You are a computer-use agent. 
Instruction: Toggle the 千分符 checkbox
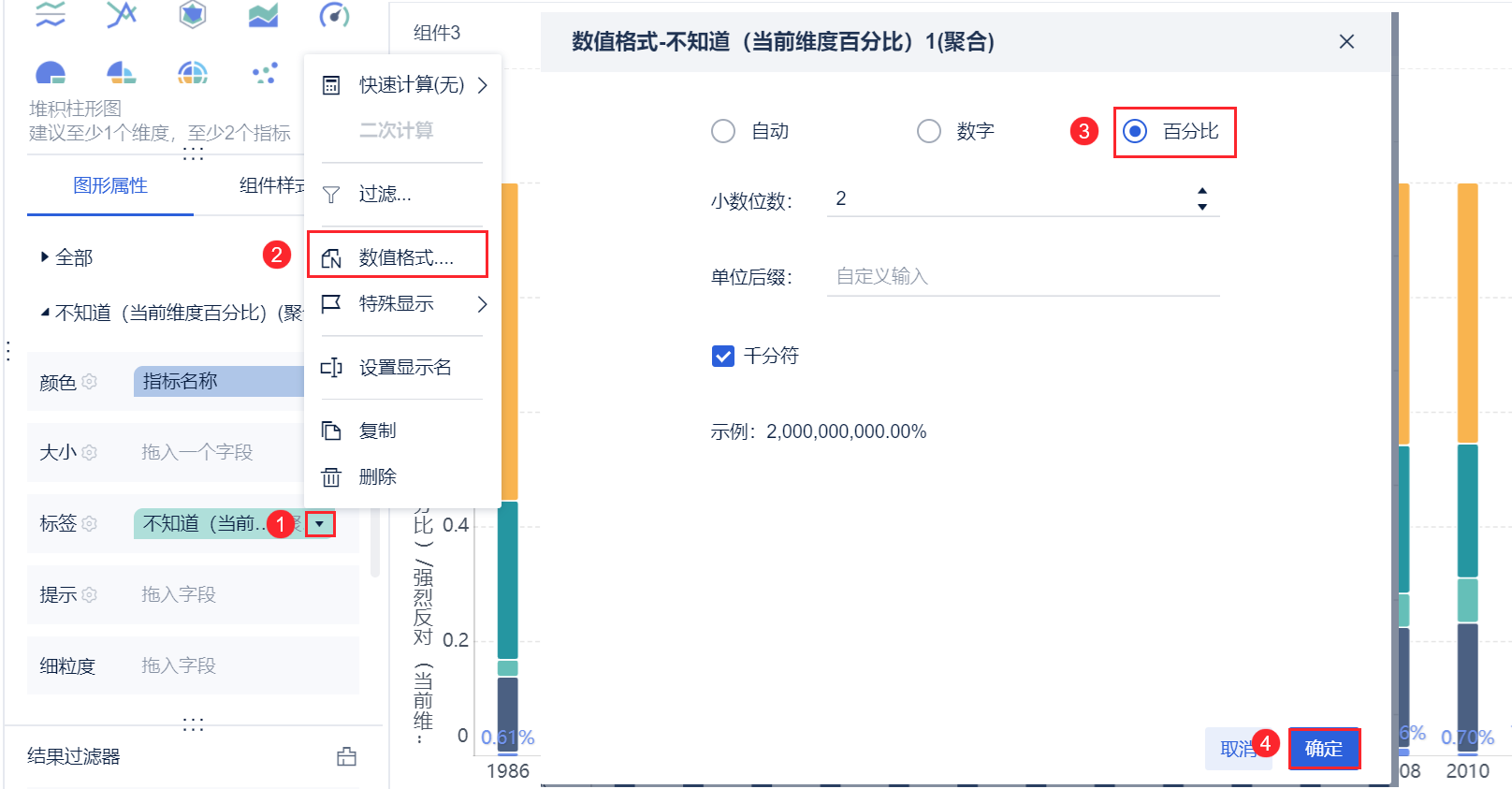click(723, 356)
